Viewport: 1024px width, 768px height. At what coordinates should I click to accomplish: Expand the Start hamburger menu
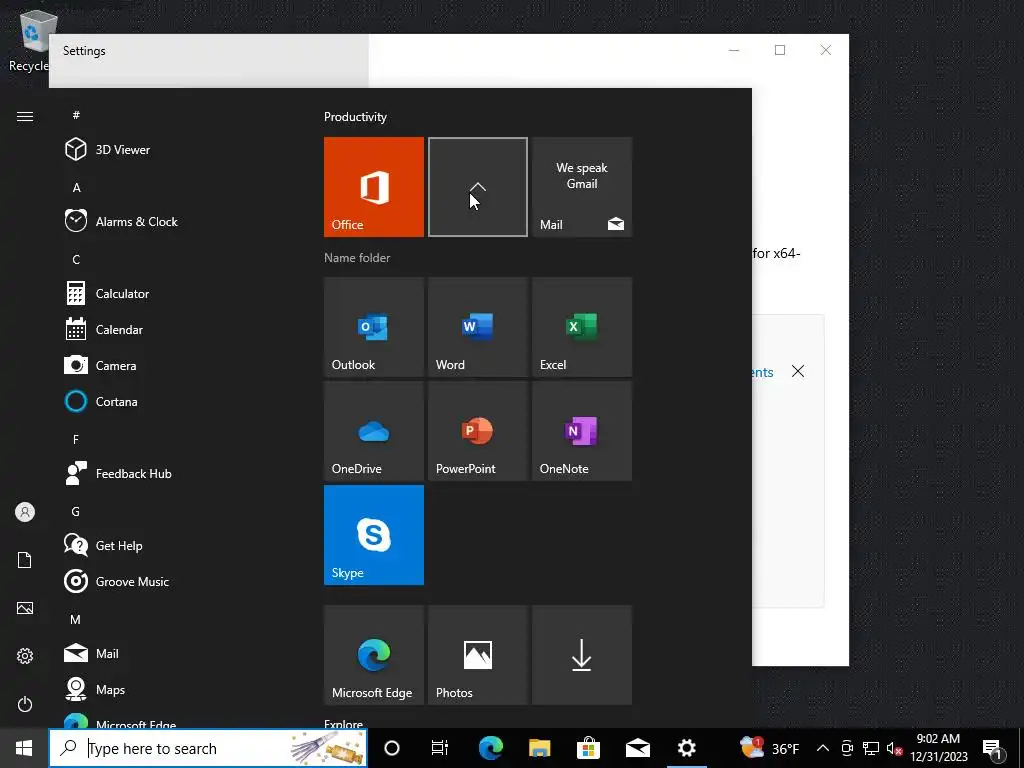point(25,116)
